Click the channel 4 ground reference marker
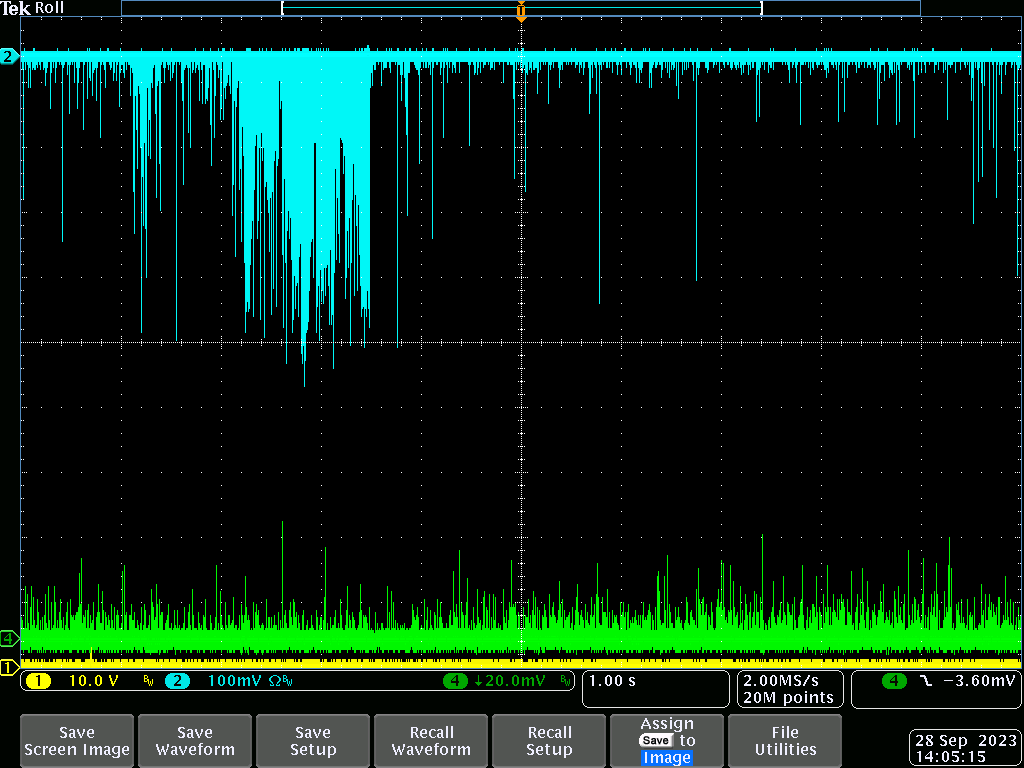 [x=9, y=638]
